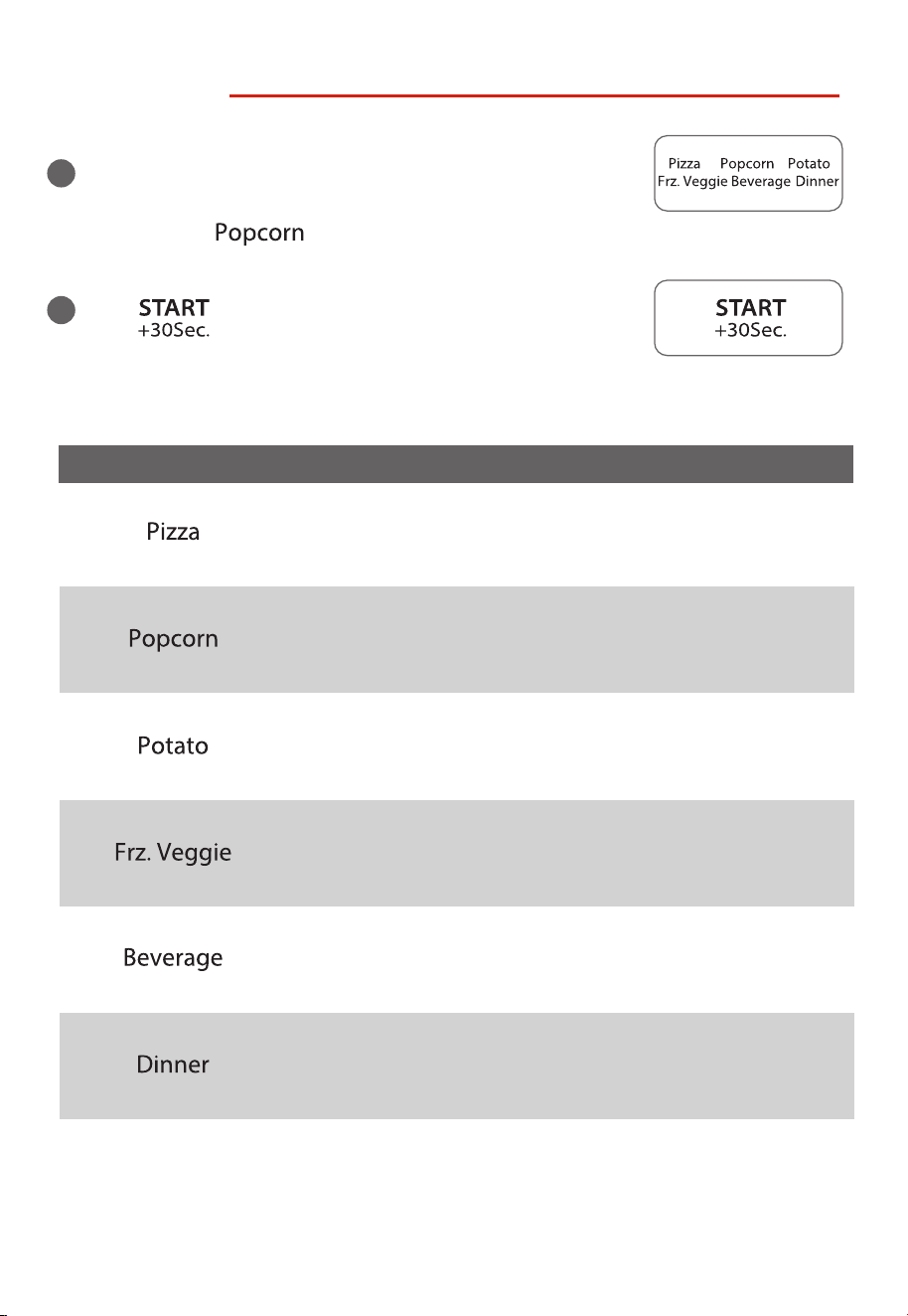Click the START word in the boxed button
908x1316 pixels.
click(750, 308)
